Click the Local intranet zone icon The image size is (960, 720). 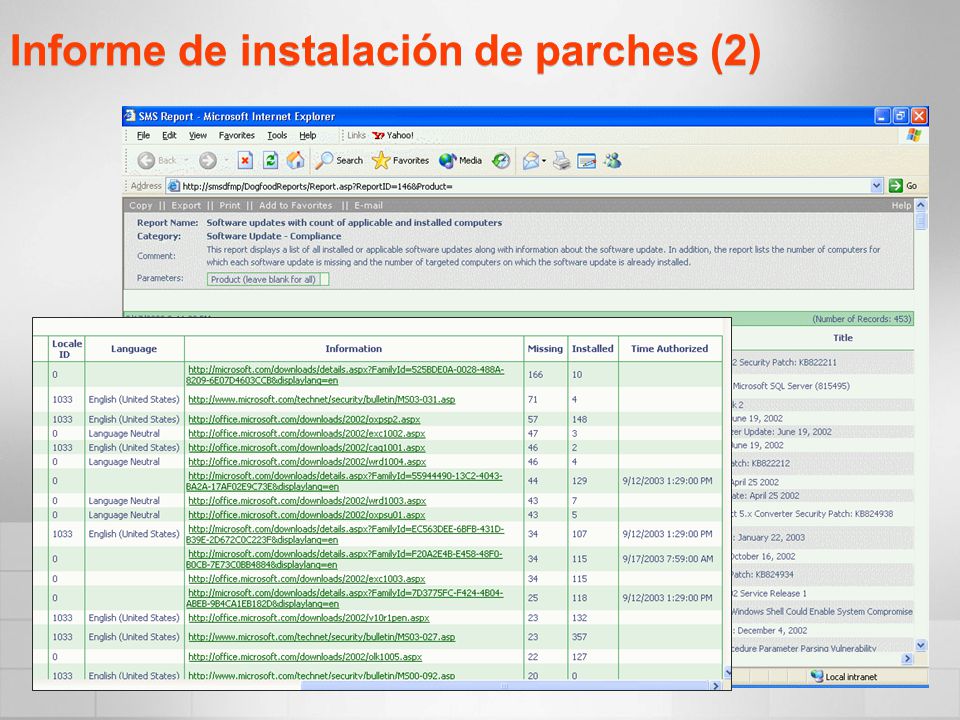[817, 676]
